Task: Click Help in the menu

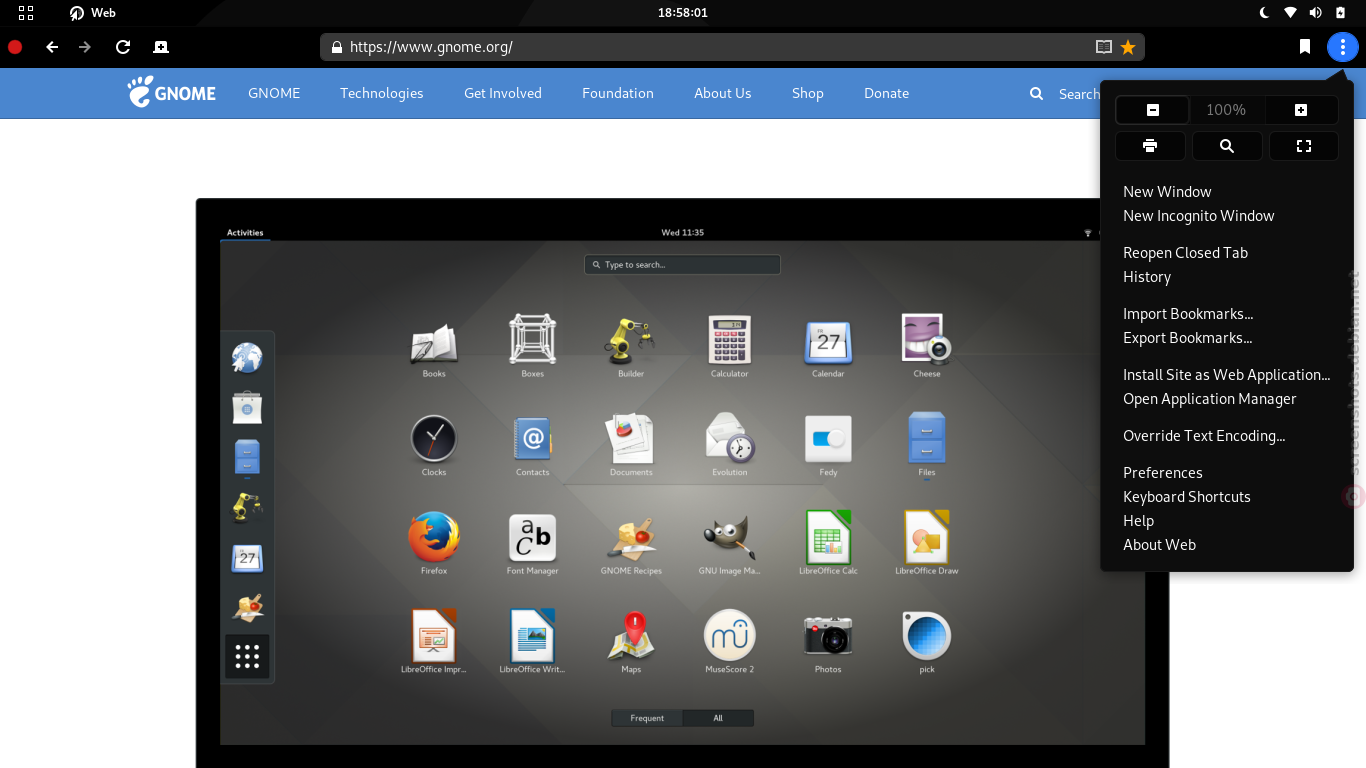Action: [x=1138, y=521]
